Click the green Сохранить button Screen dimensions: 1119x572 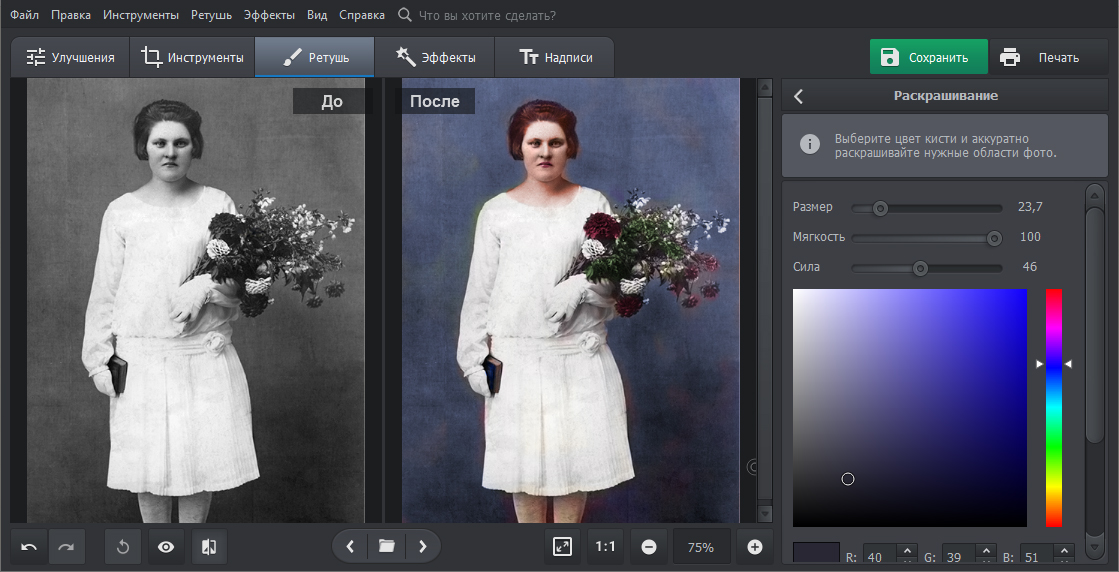click(x=927, y=57)
